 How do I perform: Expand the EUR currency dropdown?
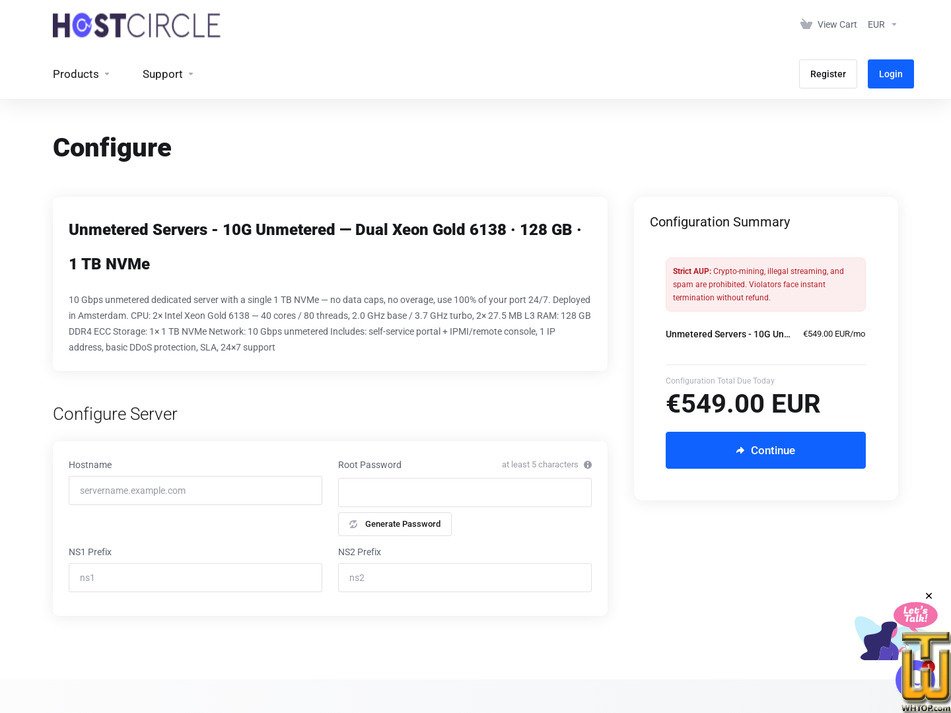[882, 25]
